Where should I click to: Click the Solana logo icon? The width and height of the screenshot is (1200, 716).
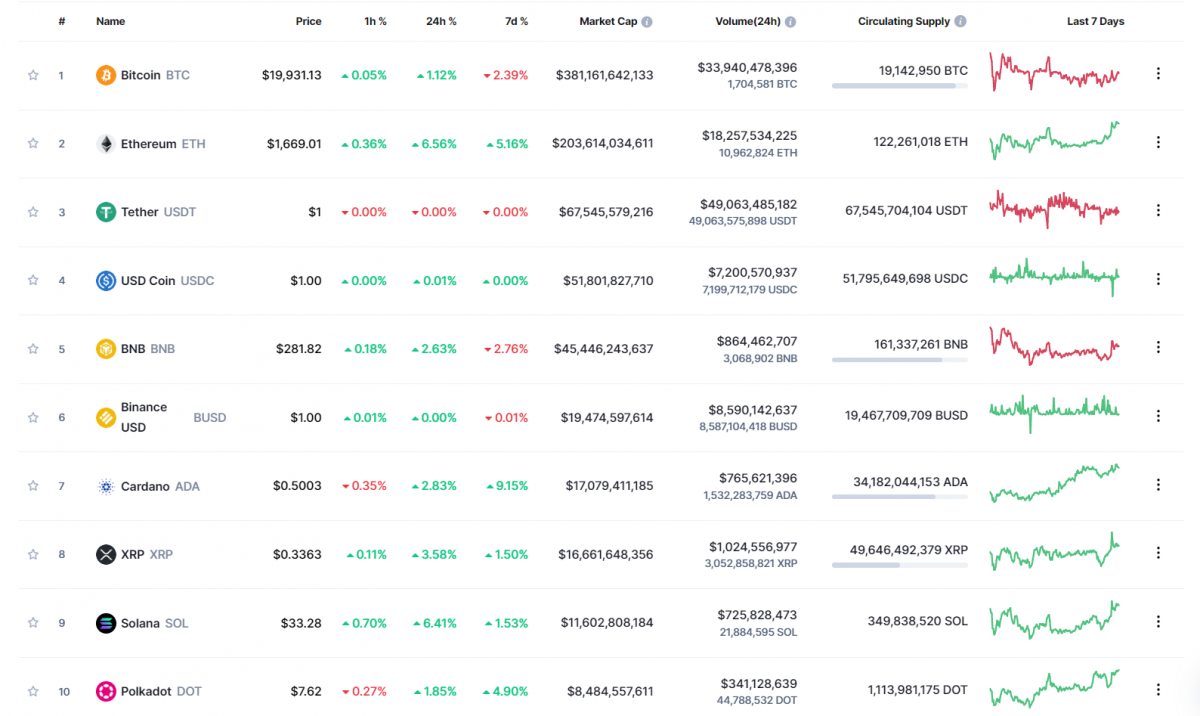click(x=105, y=623)
